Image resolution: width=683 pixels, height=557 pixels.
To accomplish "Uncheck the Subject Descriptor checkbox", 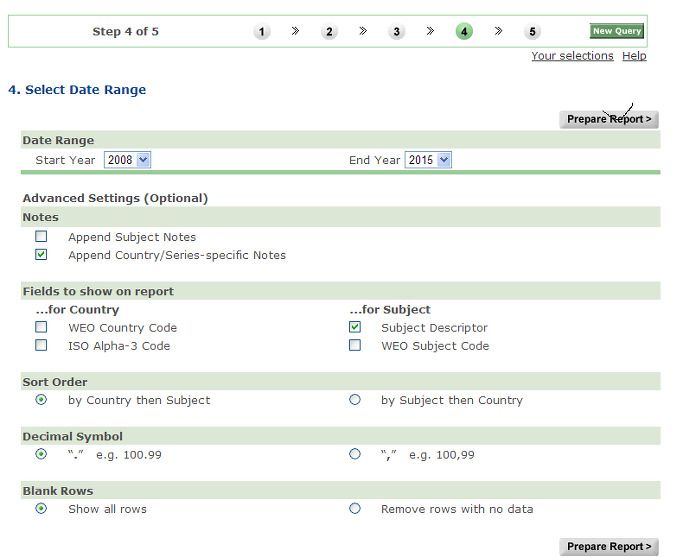I will click(355, 327).
